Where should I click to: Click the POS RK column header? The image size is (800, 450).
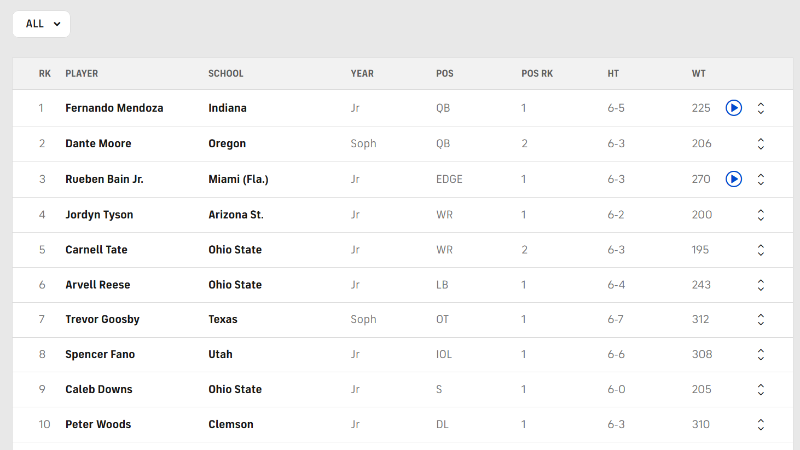click(x=537, y=74)
